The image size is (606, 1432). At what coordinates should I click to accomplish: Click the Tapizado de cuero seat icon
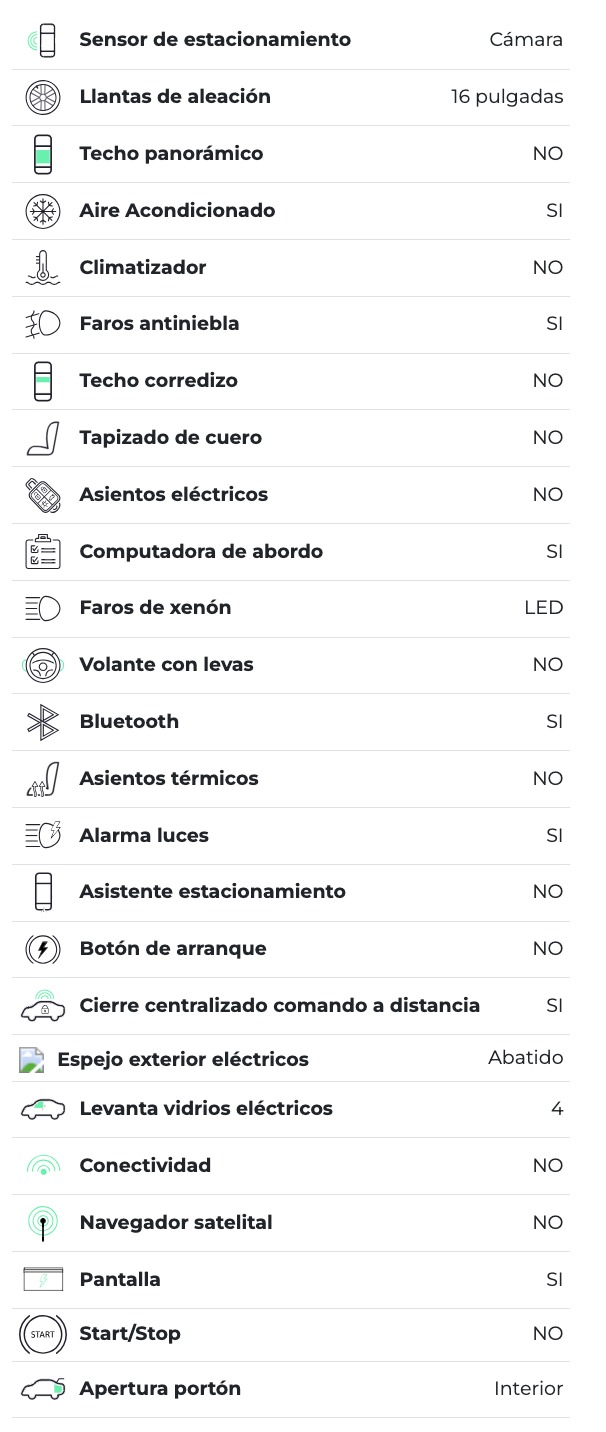click(x=42, y=438)
